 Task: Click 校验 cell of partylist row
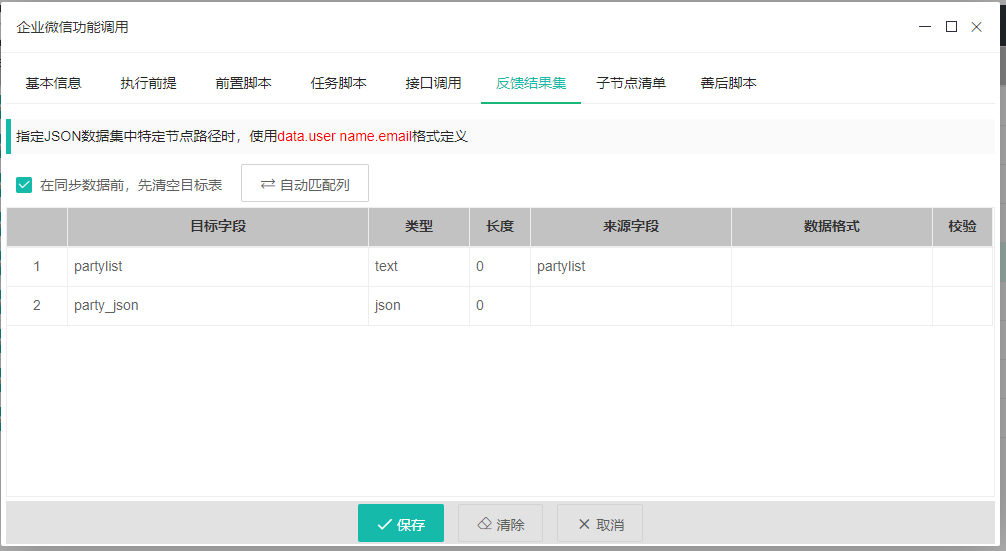(x=962, y=267)
